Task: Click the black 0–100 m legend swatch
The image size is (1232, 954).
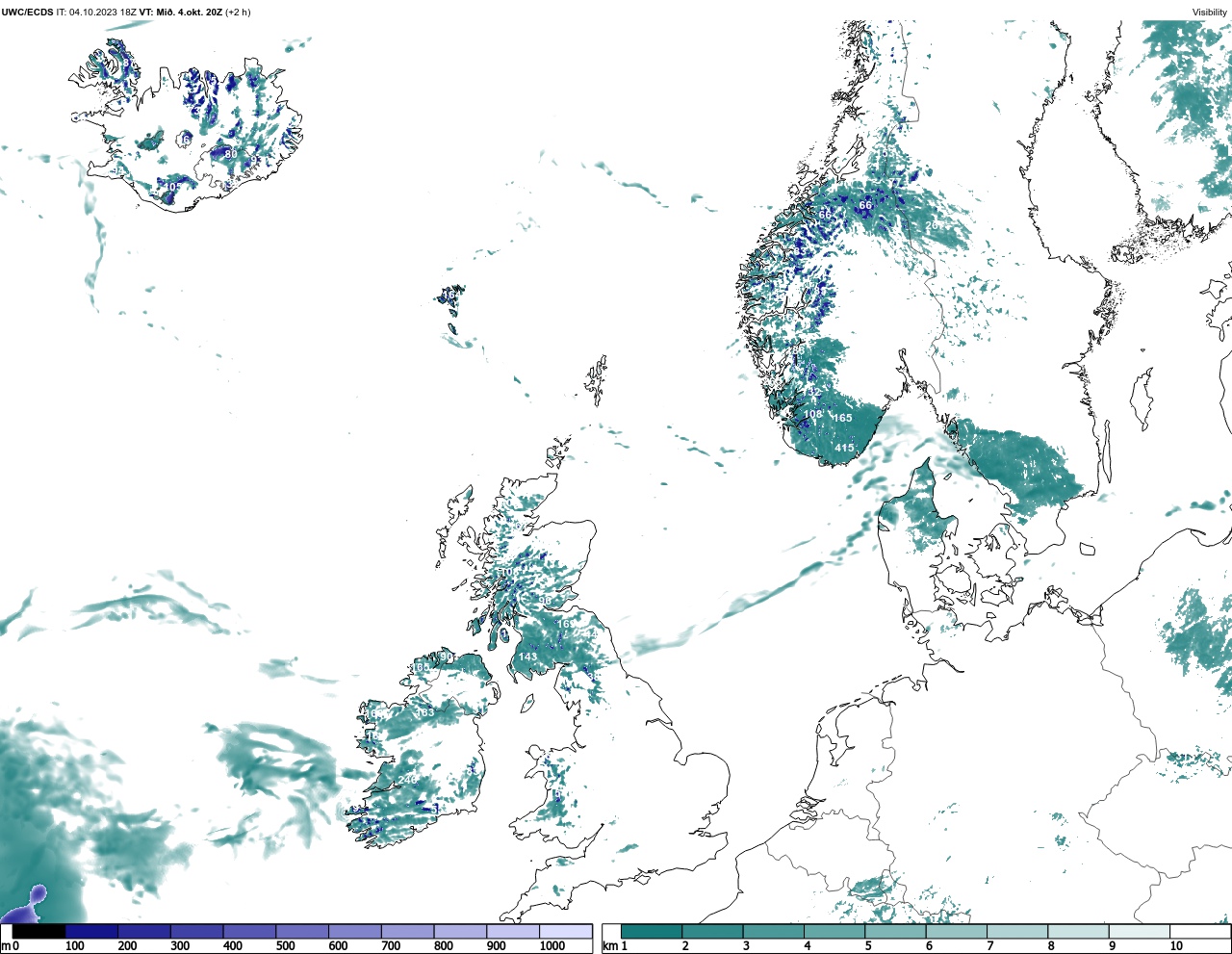Action: [x=38, y=932]
